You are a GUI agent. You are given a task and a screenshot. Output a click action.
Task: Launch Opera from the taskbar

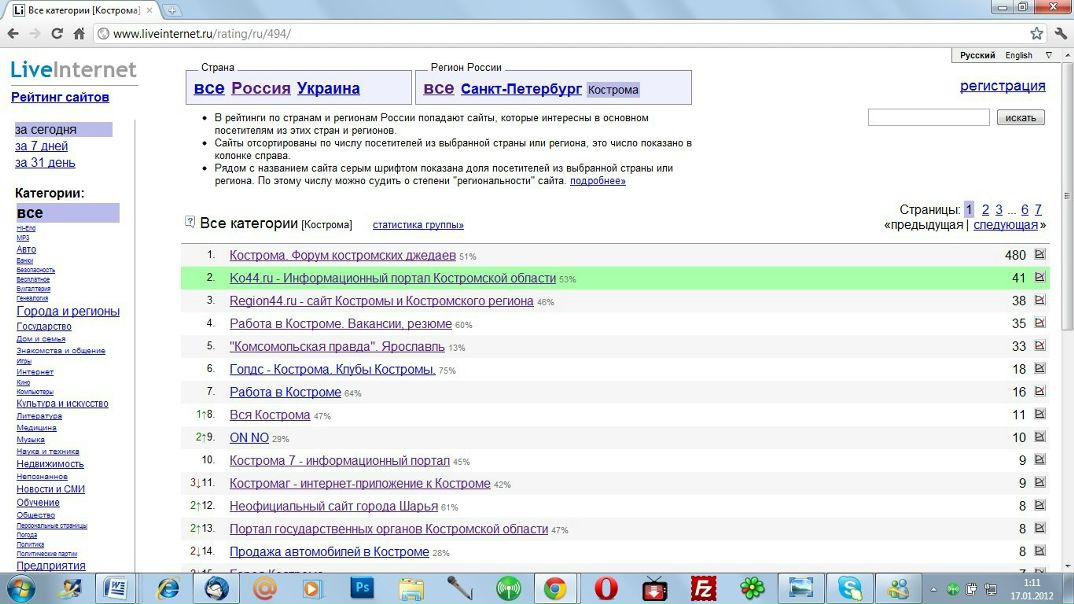[x=605, y=588]
